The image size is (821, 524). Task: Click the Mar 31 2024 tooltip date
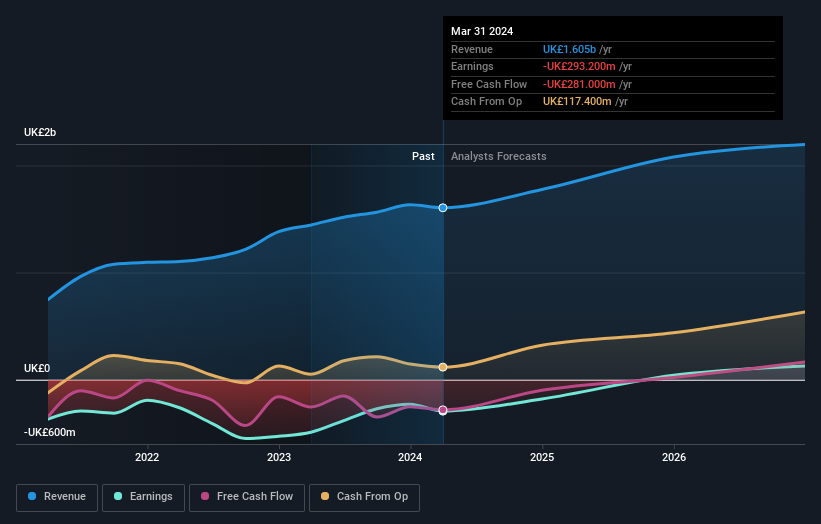pyautogui.click(x=482, y=31)
